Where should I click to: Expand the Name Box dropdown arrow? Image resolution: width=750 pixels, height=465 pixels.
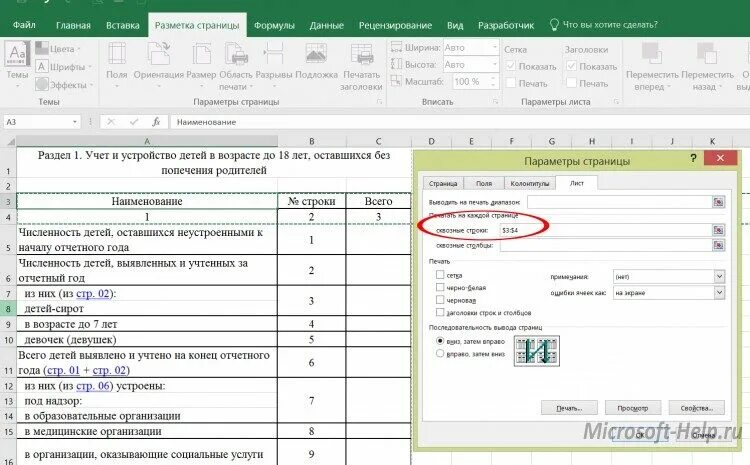75,122
